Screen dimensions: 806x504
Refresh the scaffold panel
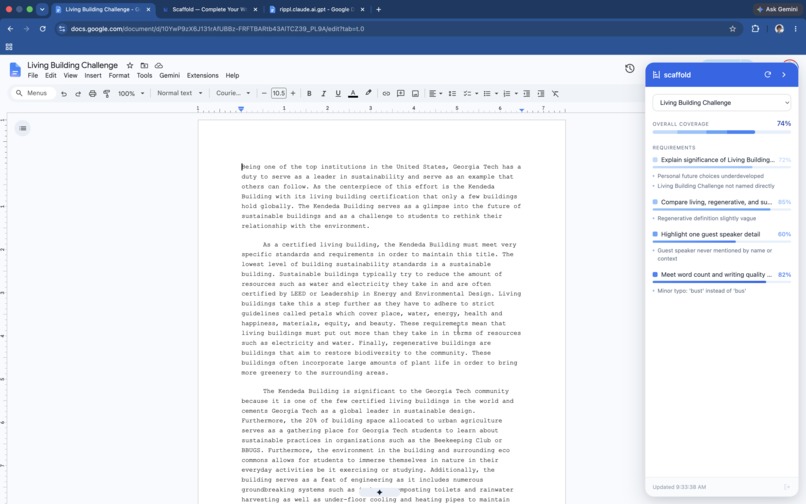[x=767, y=75]
